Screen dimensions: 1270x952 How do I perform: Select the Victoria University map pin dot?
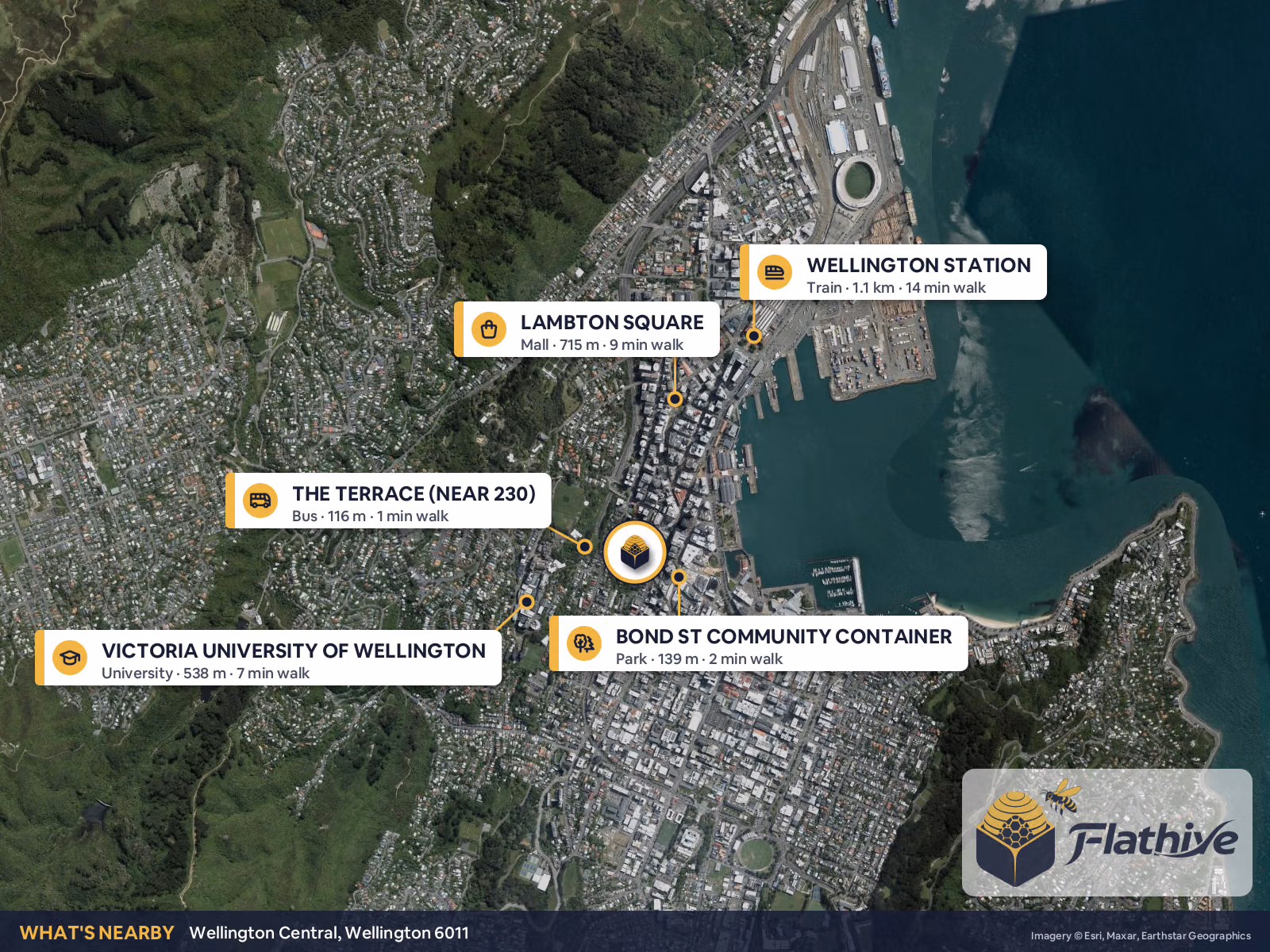click(x=526, y=602)
